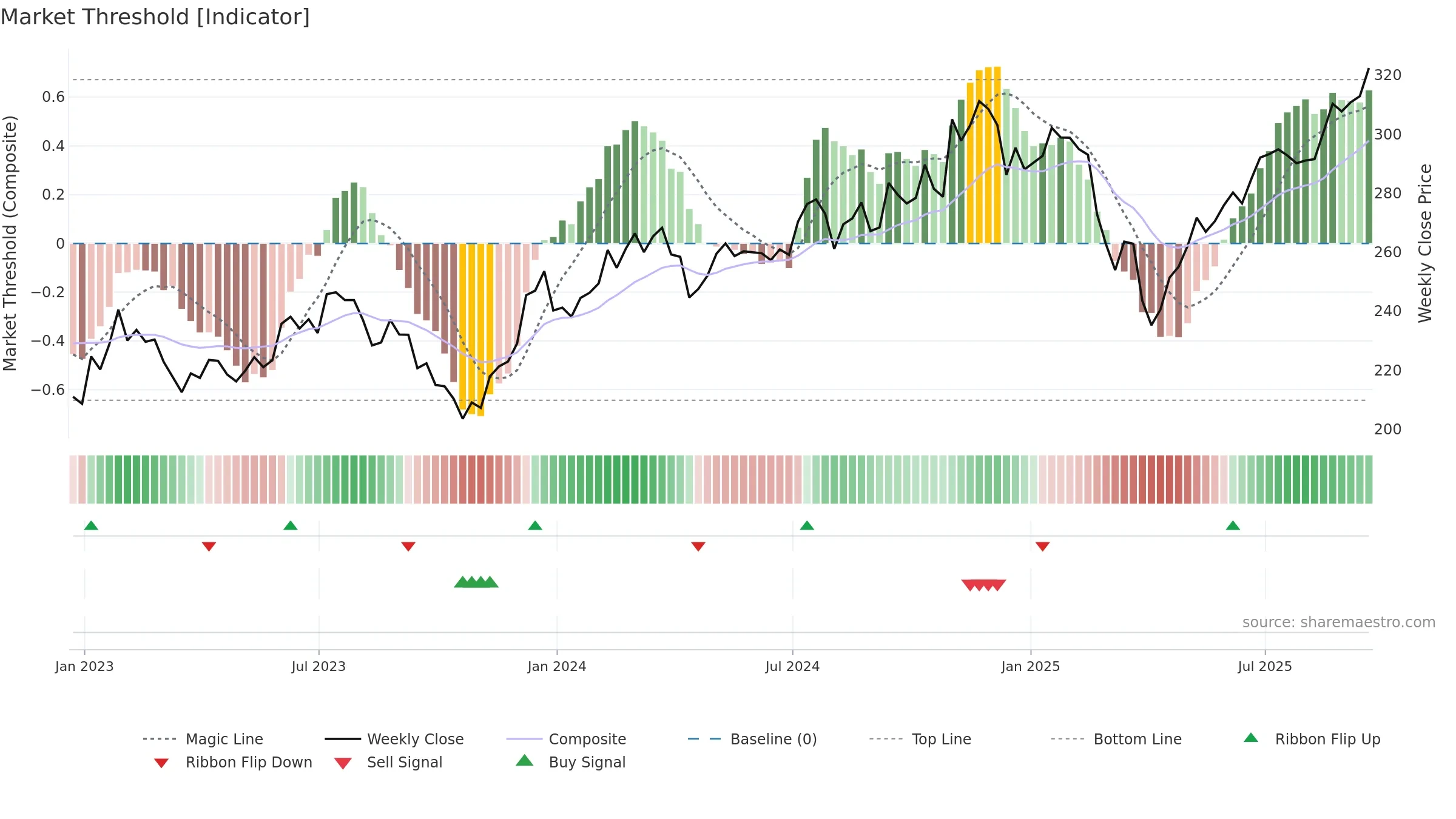Image resolution: width=1456 pixels, height=819 pixels.
Task: Click the leftmost ribbon segment
Action: (73, 479)
